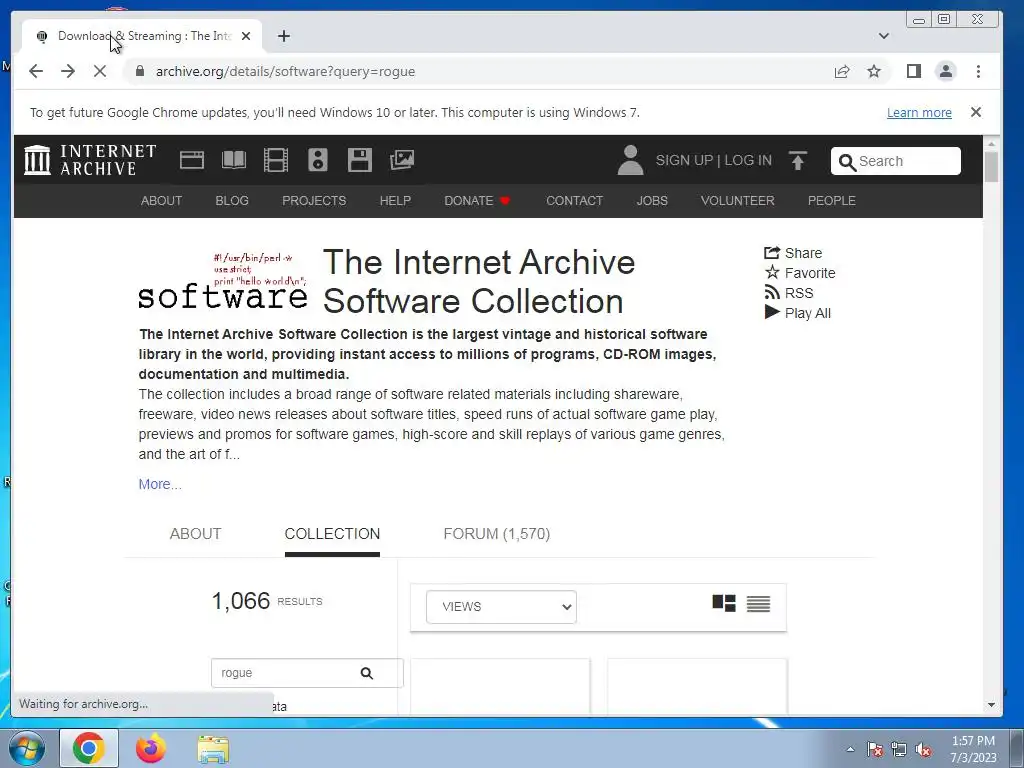Open the Web (Wayback) media icon
This screenshot has width=1024, height=768.
click(192, 160)
